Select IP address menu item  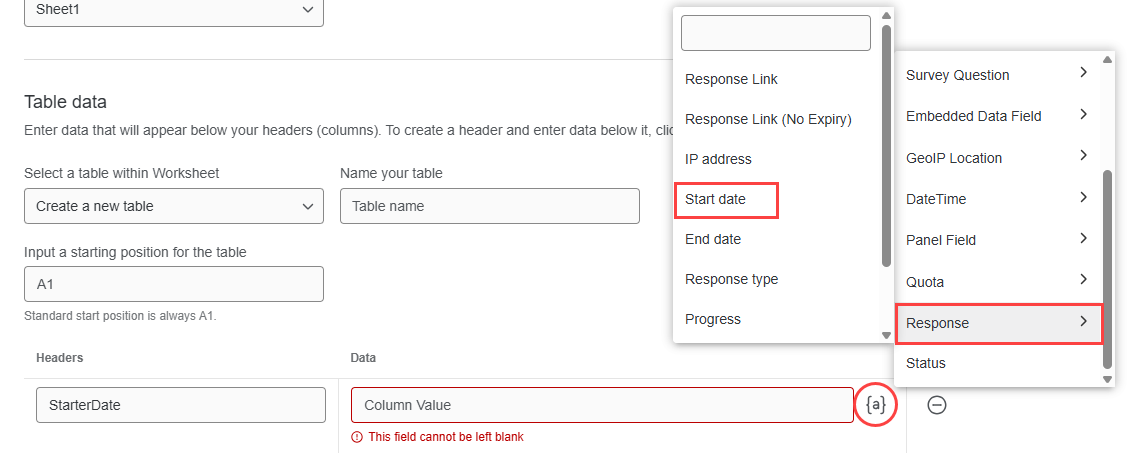click(718, 159)
